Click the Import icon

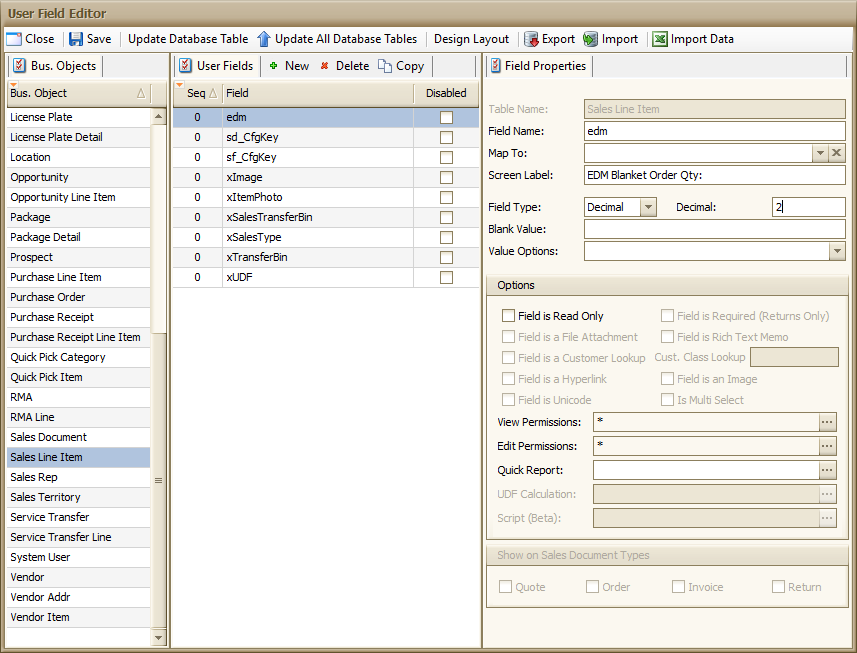pos(591,39)
